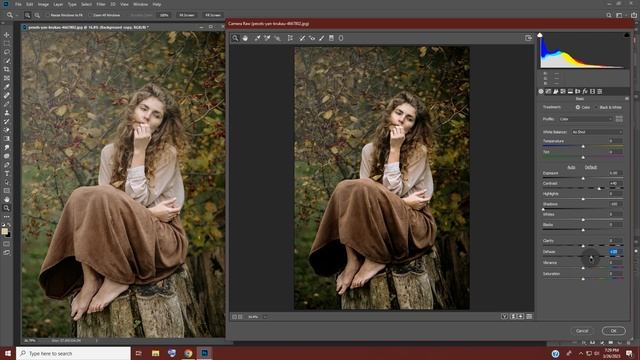Select Camera Raw Hand tool
Viewport: 640px width, 360px height.
[245, 38]
